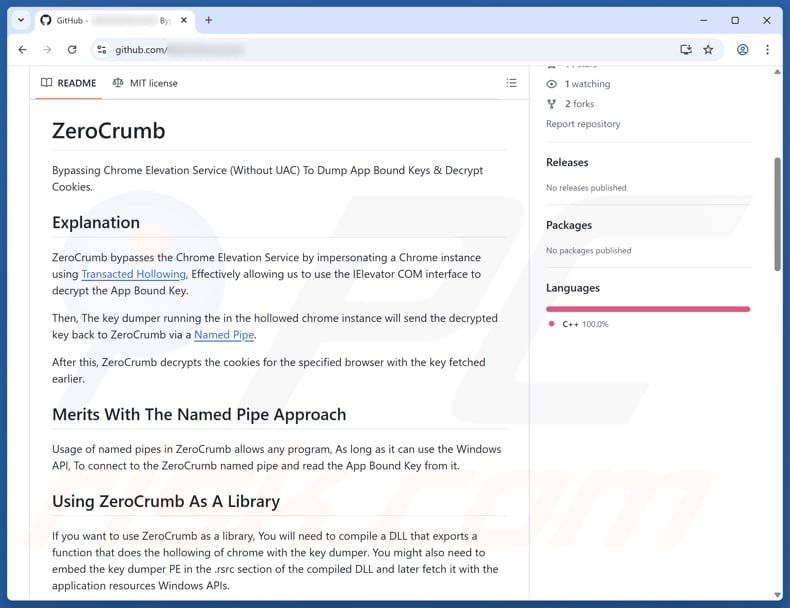Click No releases published text
The width and height of the screenshot is (790, 608).
(x=586, y=187)
